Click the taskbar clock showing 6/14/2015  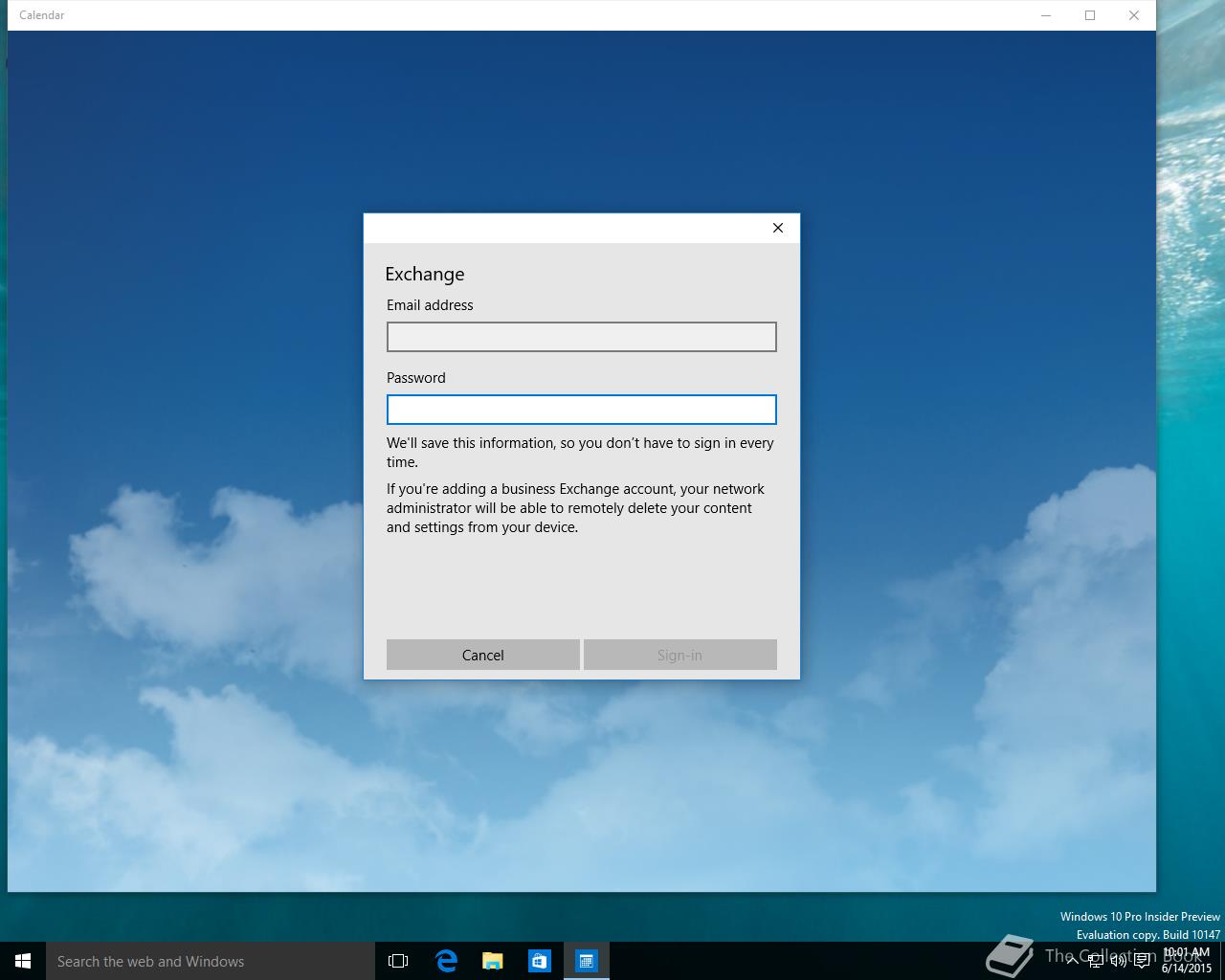1186,961
